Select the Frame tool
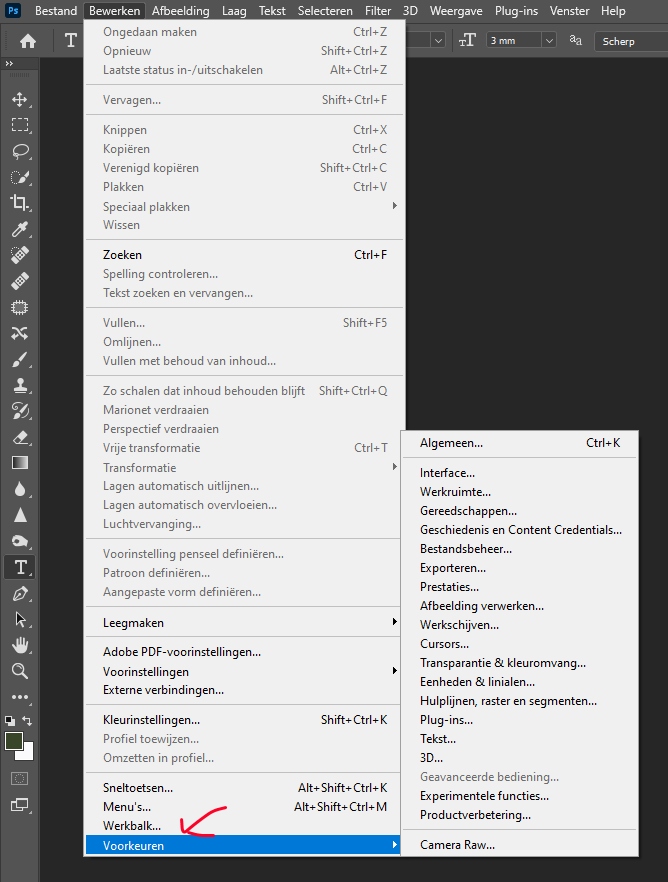668x882 pixels. 20,307
